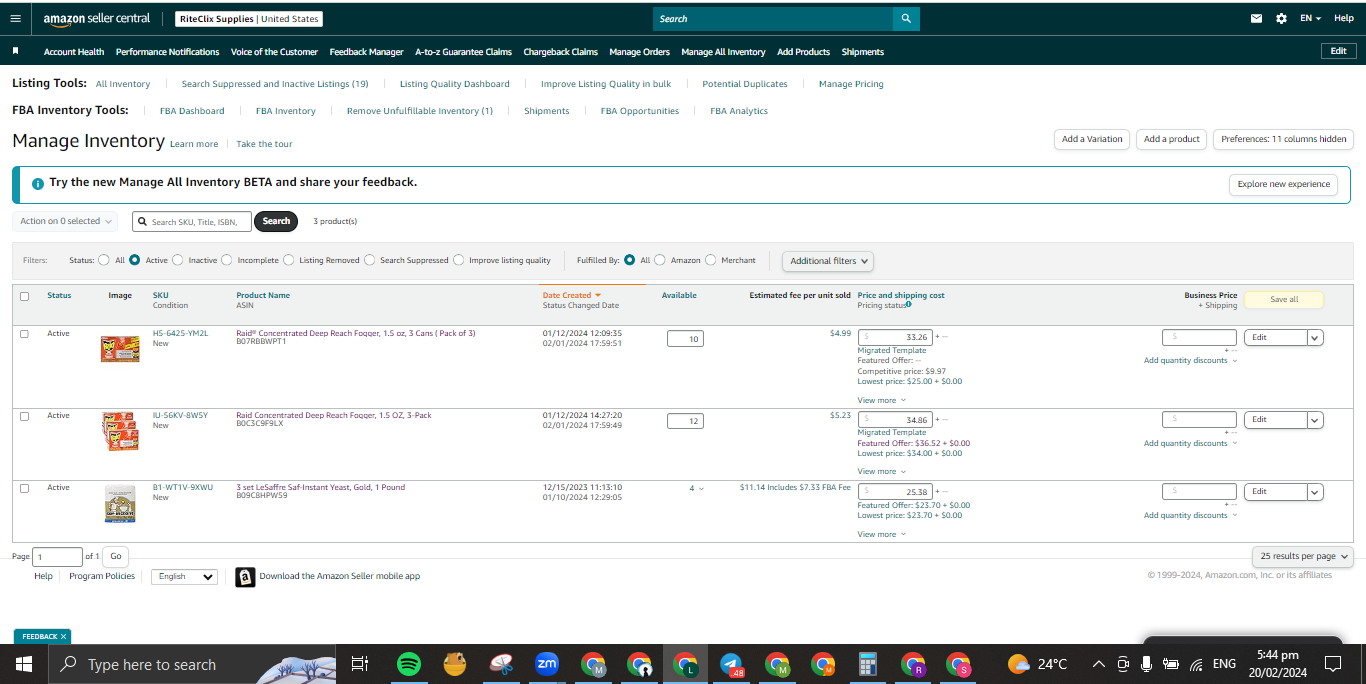1366x684 pixels.
Task: Click the Amazon Seller mobile app icon
Action: (x=245, y=577)
